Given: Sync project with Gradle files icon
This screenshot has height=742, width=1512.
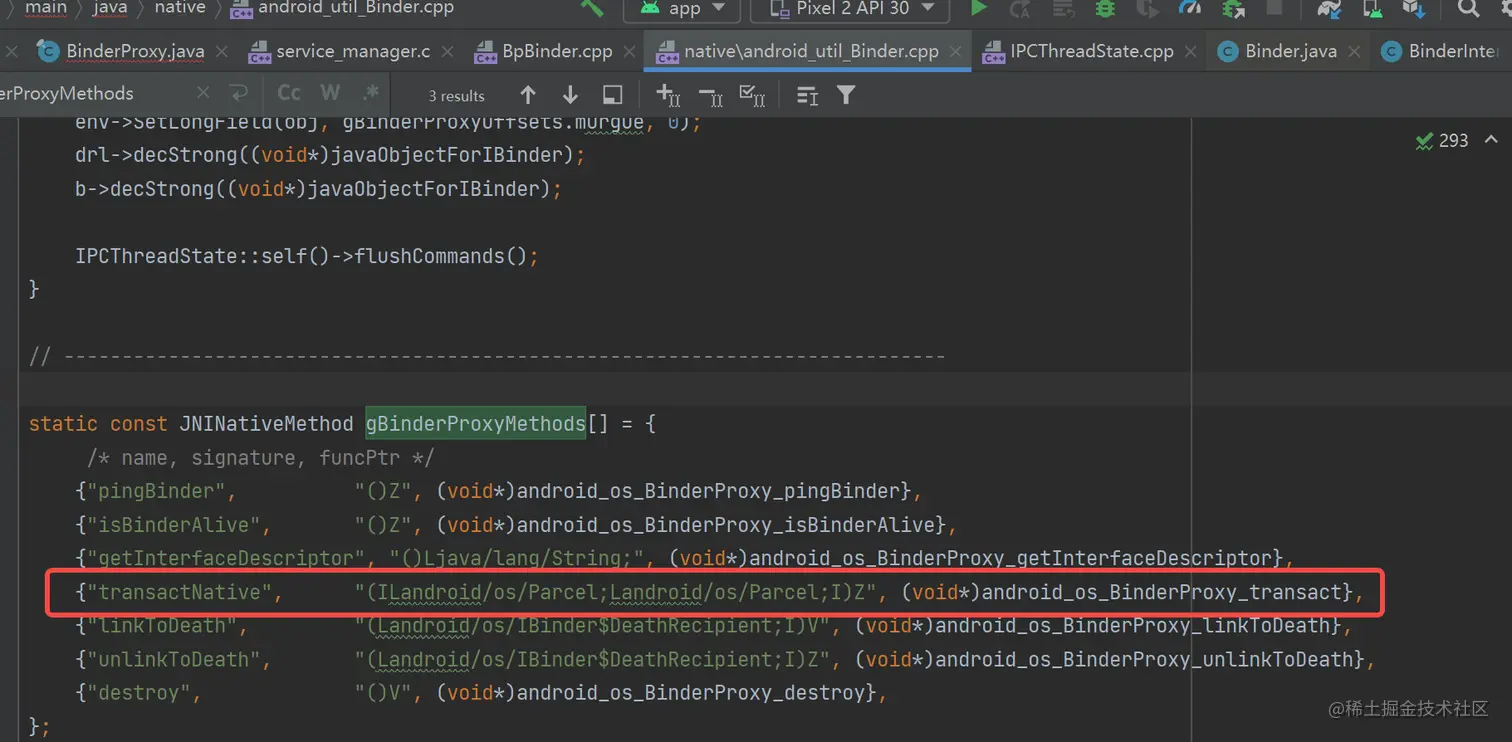Looking at the screenshot, I should [x=1329, y=9].
